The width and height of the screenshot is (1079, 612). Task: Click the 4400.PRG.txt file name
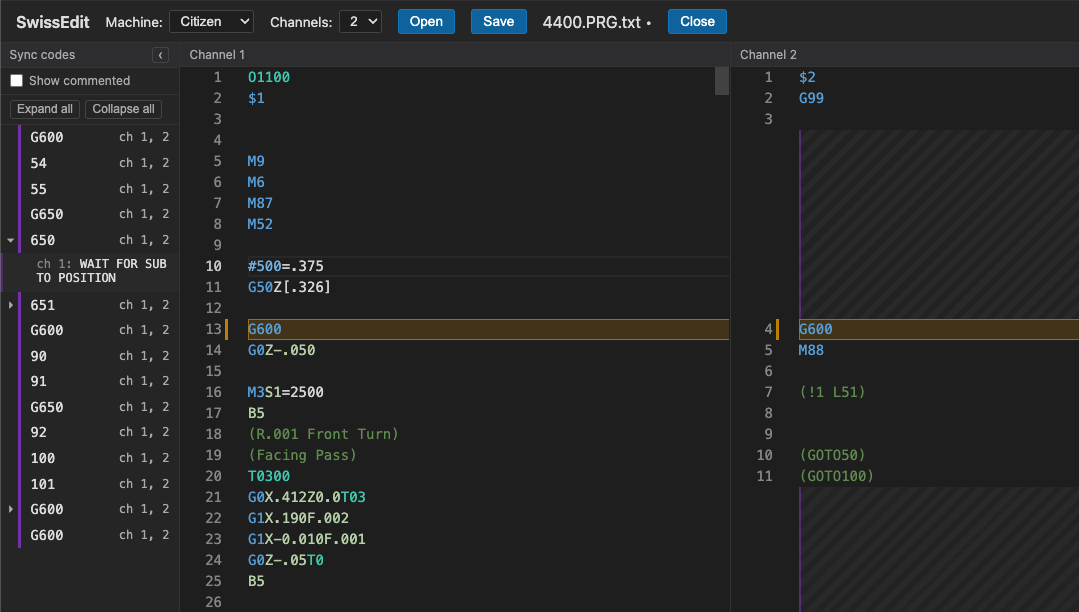coord(592,22)
